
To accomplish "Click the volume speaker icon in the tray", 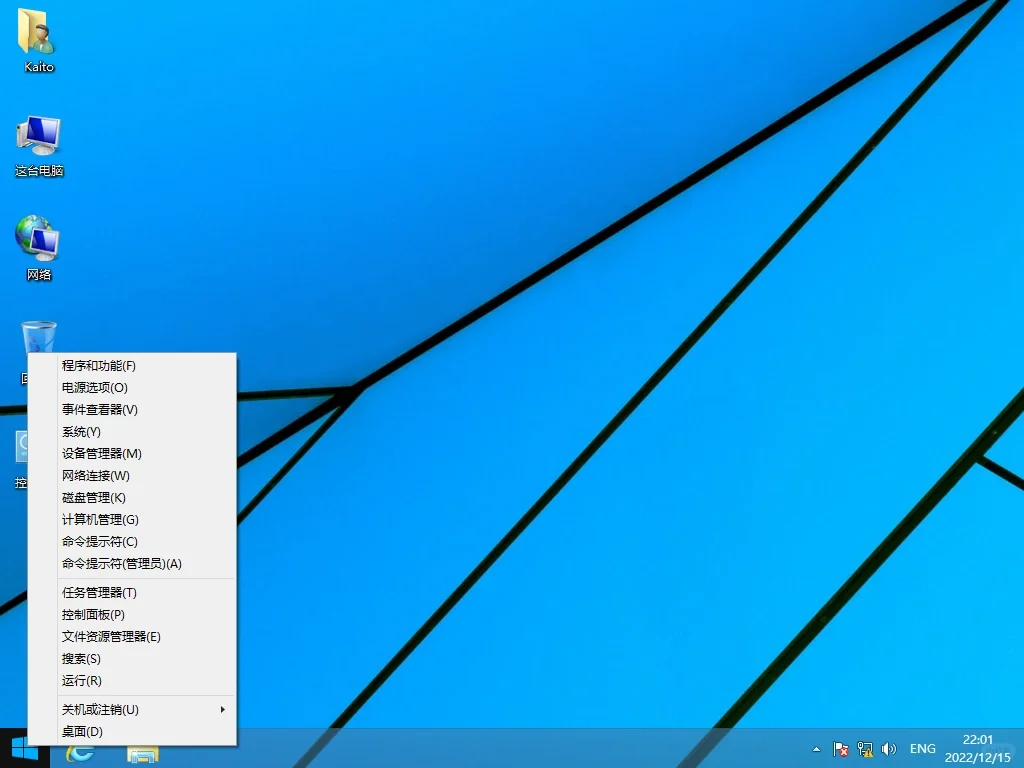I will click(889, 749).
